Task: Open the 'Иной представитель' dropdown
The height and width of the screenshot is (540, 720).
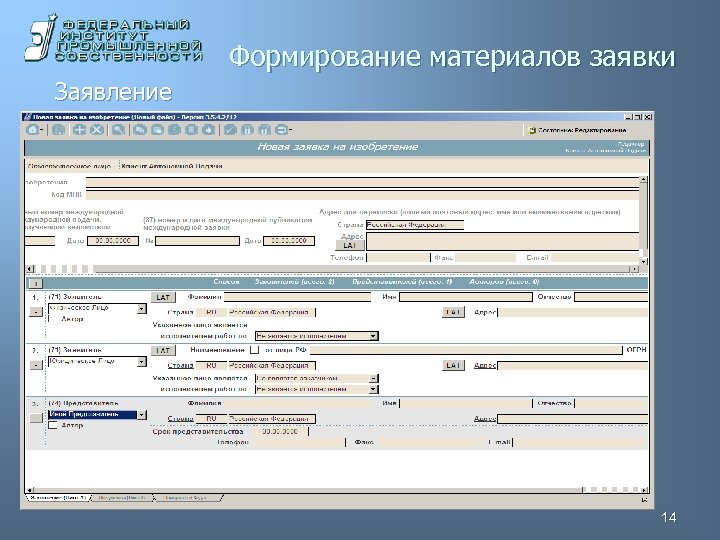Action: (x=142, y=415)
